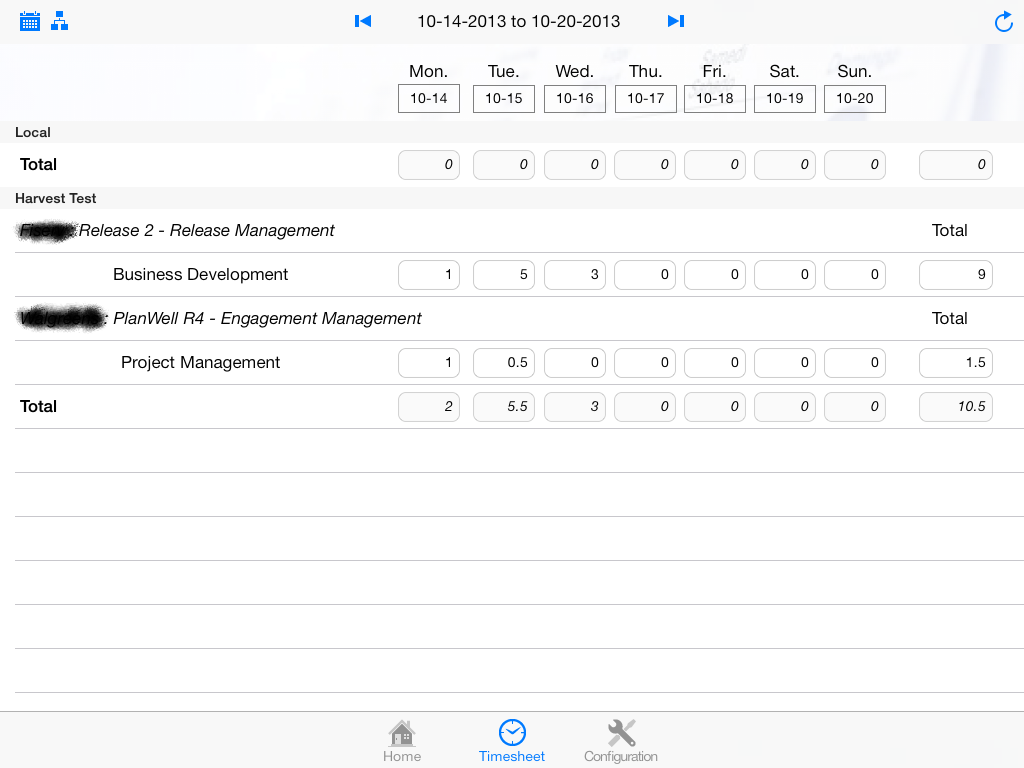Viewport: 1024px width, 768px height.
Task: Click the hierarchy tree icon
Action: [x=60, y=21]
